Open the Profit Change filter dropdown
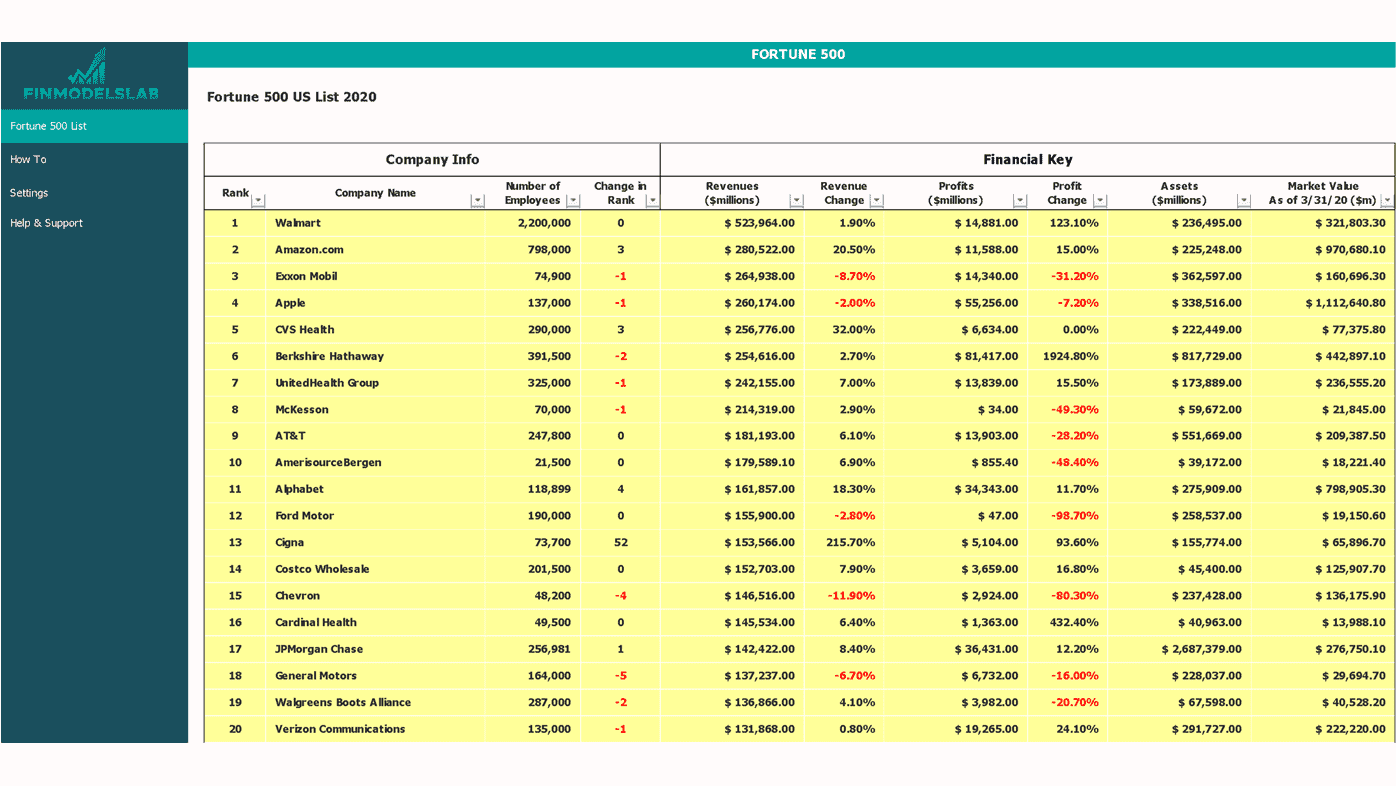The width and height of the screenshot is (1396, 786). (x=1100, y=200)
